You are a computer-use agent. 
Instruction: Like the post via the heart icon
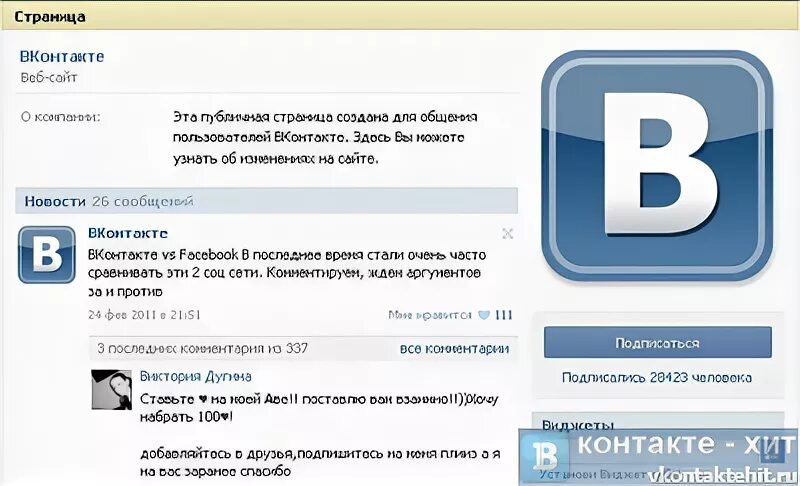pyautogui.click(x=483, y=315)
